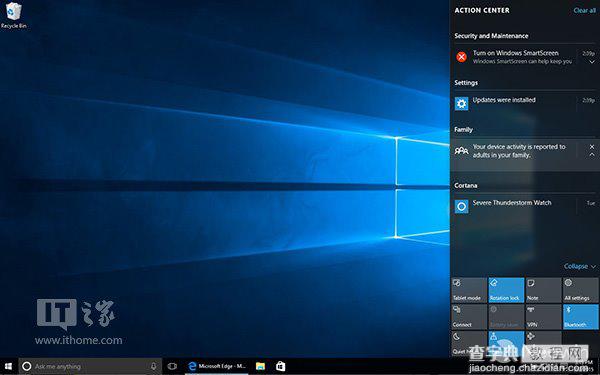Click the Cortana microphone icon
600x375 pixels.
click(x=153, y=367)
